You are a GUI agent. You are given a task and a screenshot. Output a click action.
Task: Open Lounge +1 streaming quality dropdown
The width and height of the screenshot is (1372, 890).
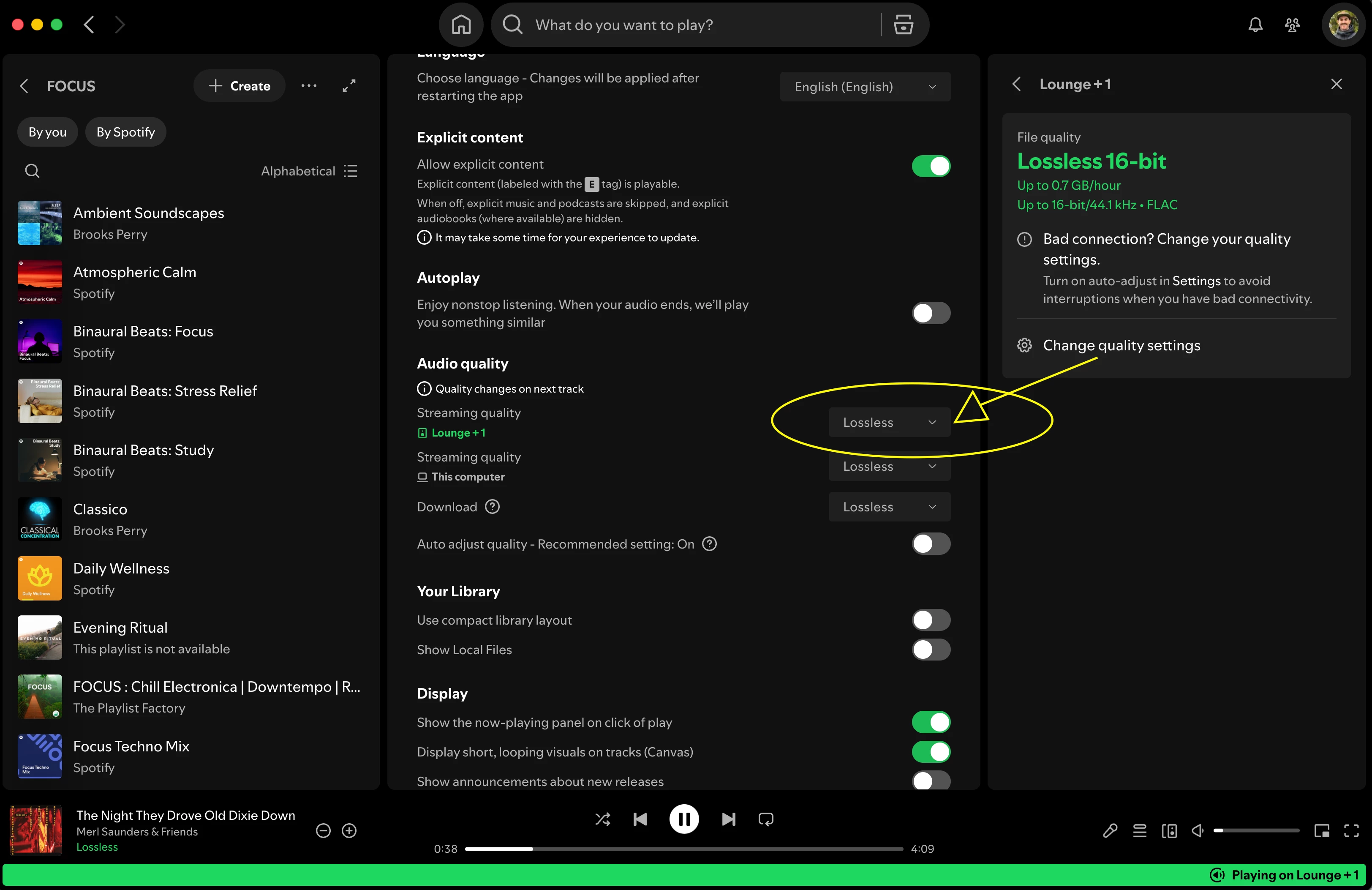coord(889,422)
